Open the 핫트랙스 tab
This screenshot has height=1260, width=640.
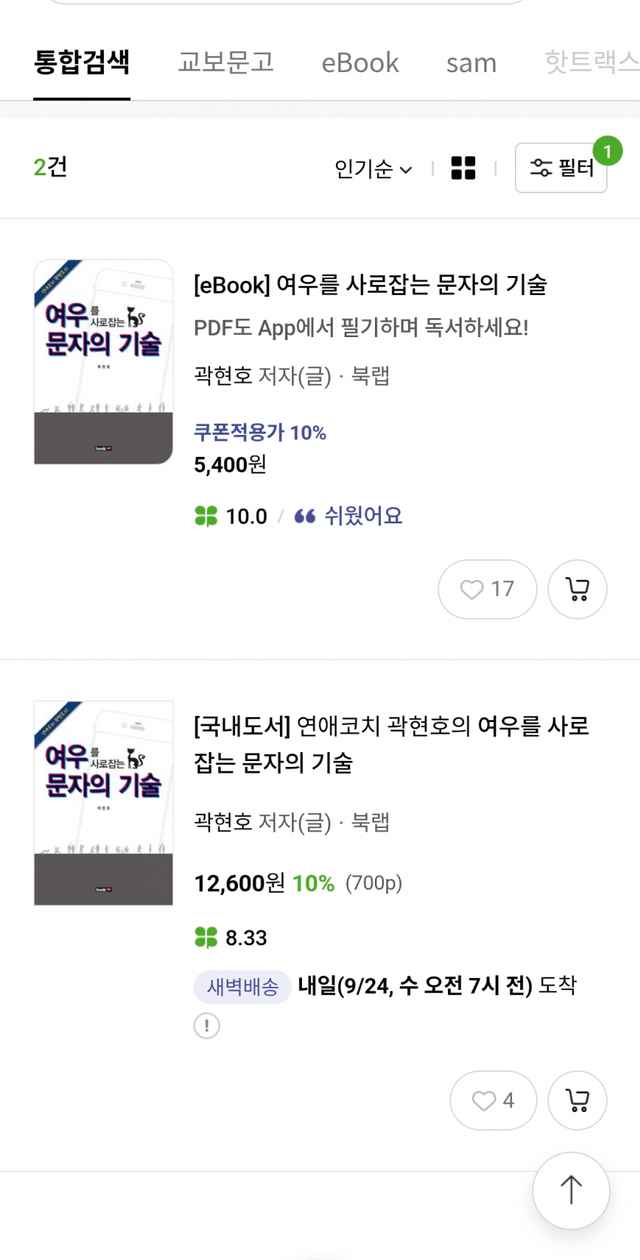click(591, 62)
